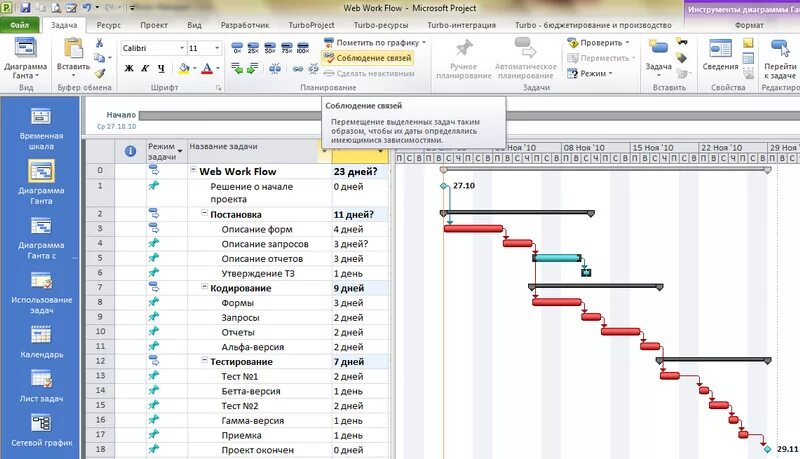Open font color dropdown arrow
800x459 pixels.
pos(218,68)
